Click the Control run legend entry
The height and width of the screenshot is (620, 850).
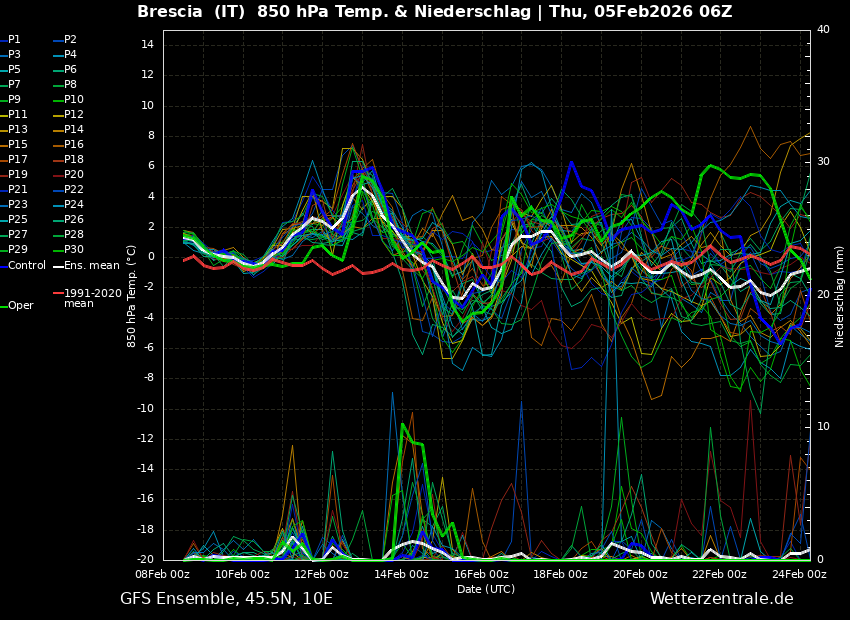coord(26,265)
